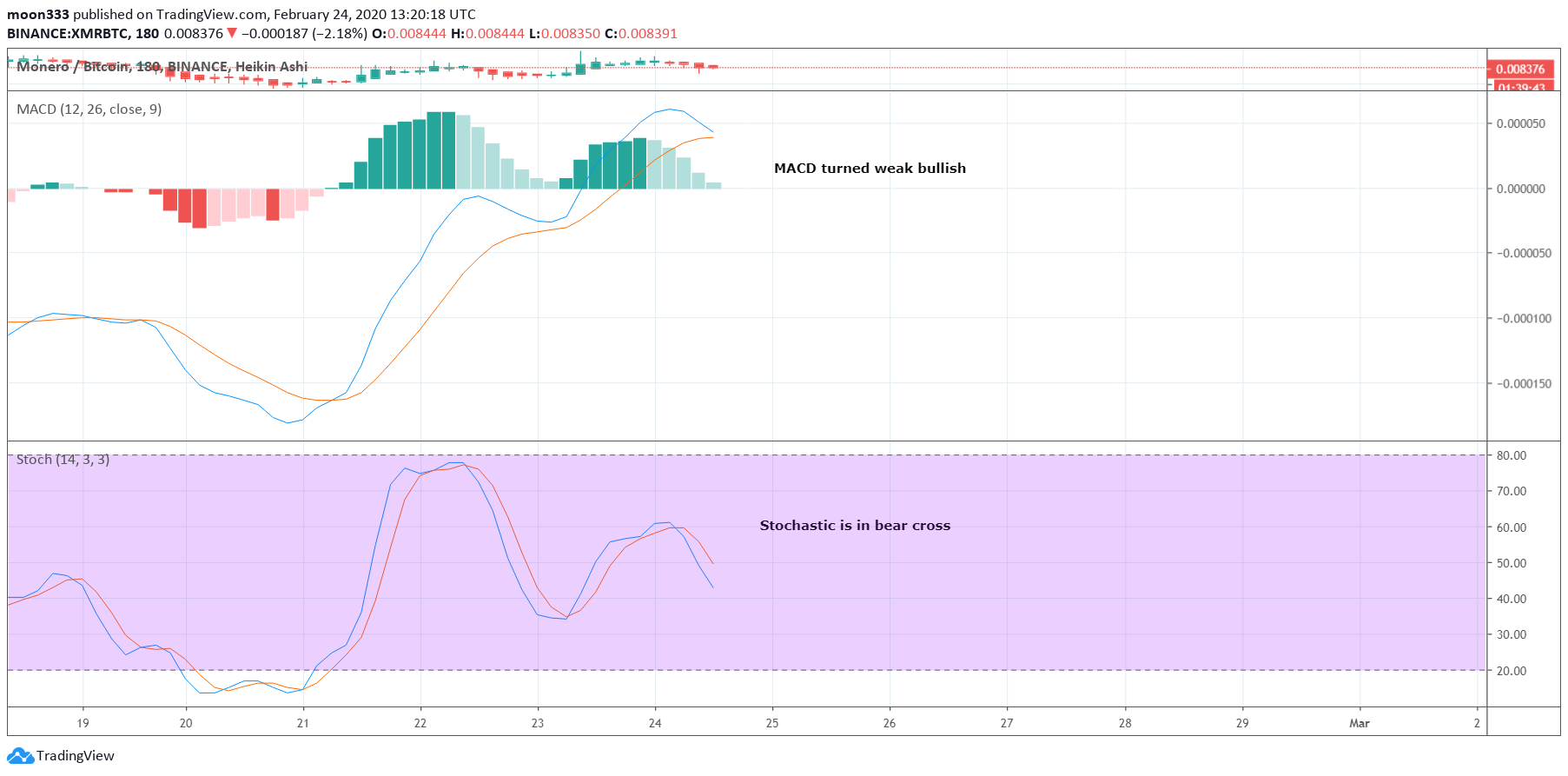Click the −0.000150 MACD axis label

pyautogui.click(x=1524, y=384)
